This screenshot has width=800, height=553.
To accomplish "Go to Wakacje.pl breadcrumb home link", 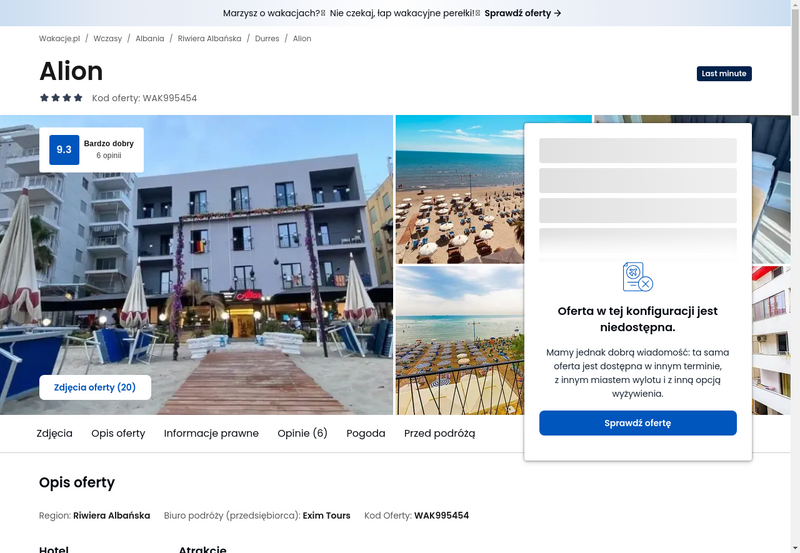I will pos(59,39).
